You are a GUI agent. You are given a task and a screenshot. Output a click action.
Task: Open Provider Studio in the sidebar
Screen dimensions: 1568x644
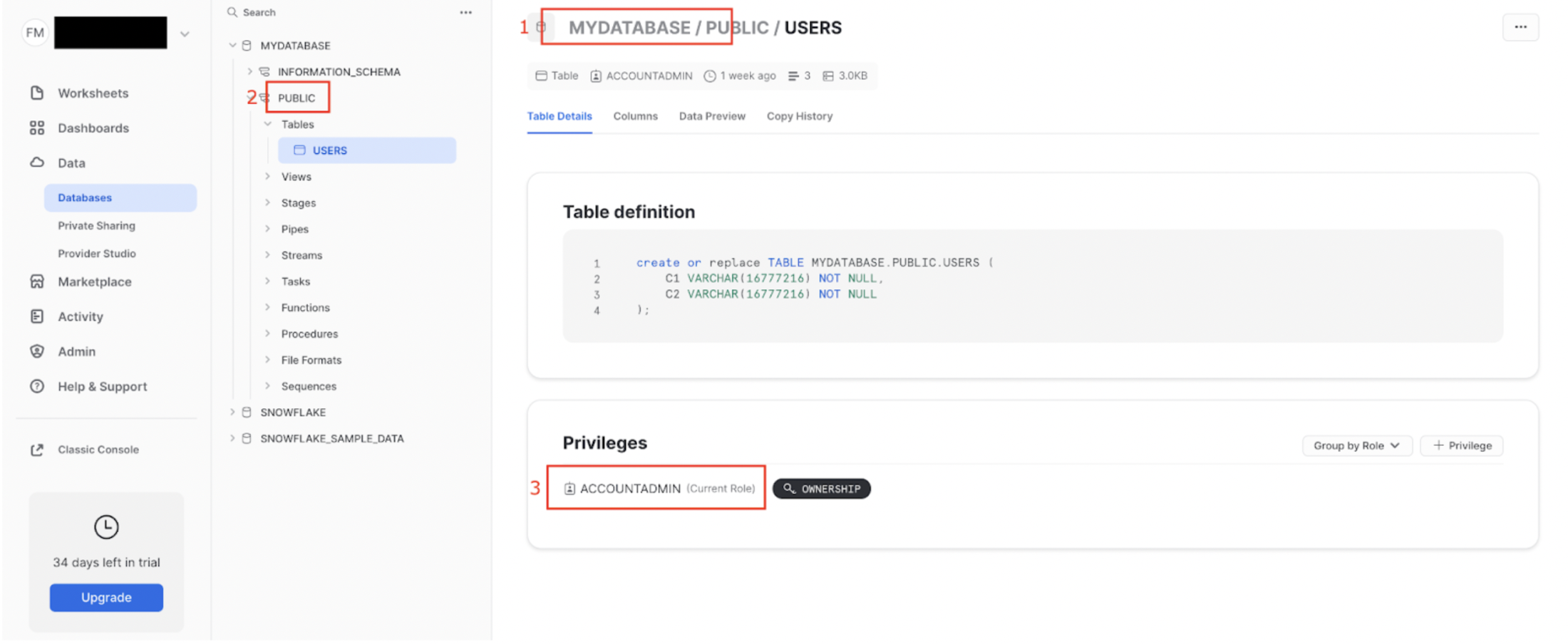click(97, 254)
